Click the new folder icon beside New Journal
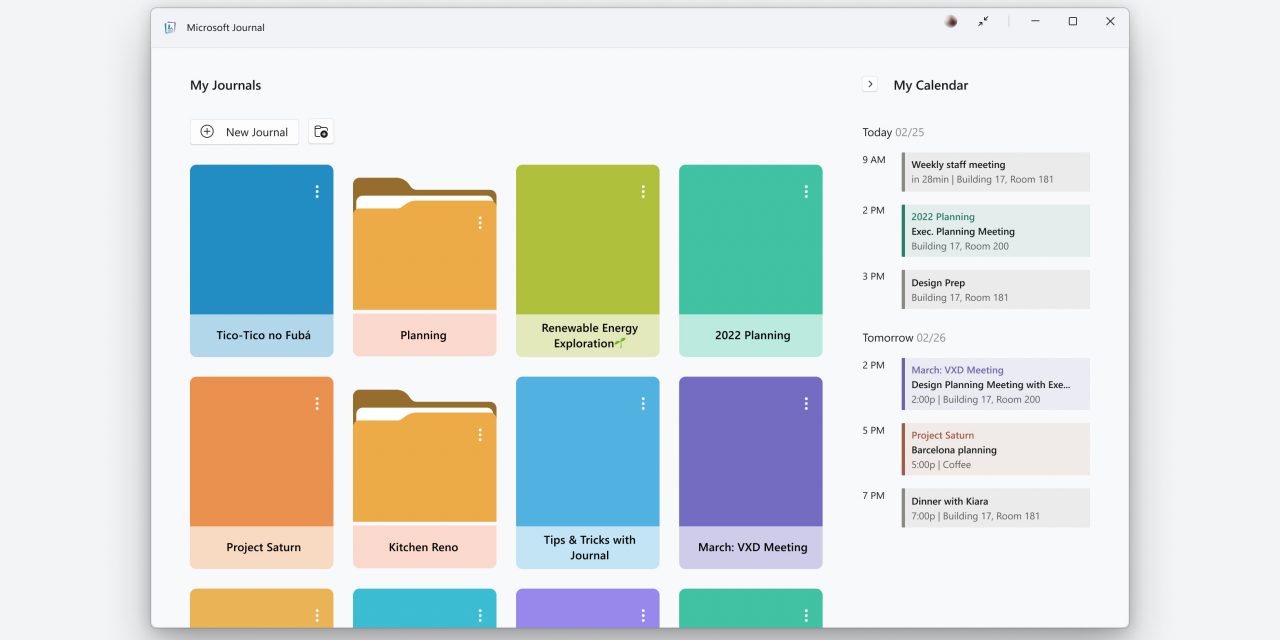This screenshot has width=1280, height=640. click(x=321, y=132)
